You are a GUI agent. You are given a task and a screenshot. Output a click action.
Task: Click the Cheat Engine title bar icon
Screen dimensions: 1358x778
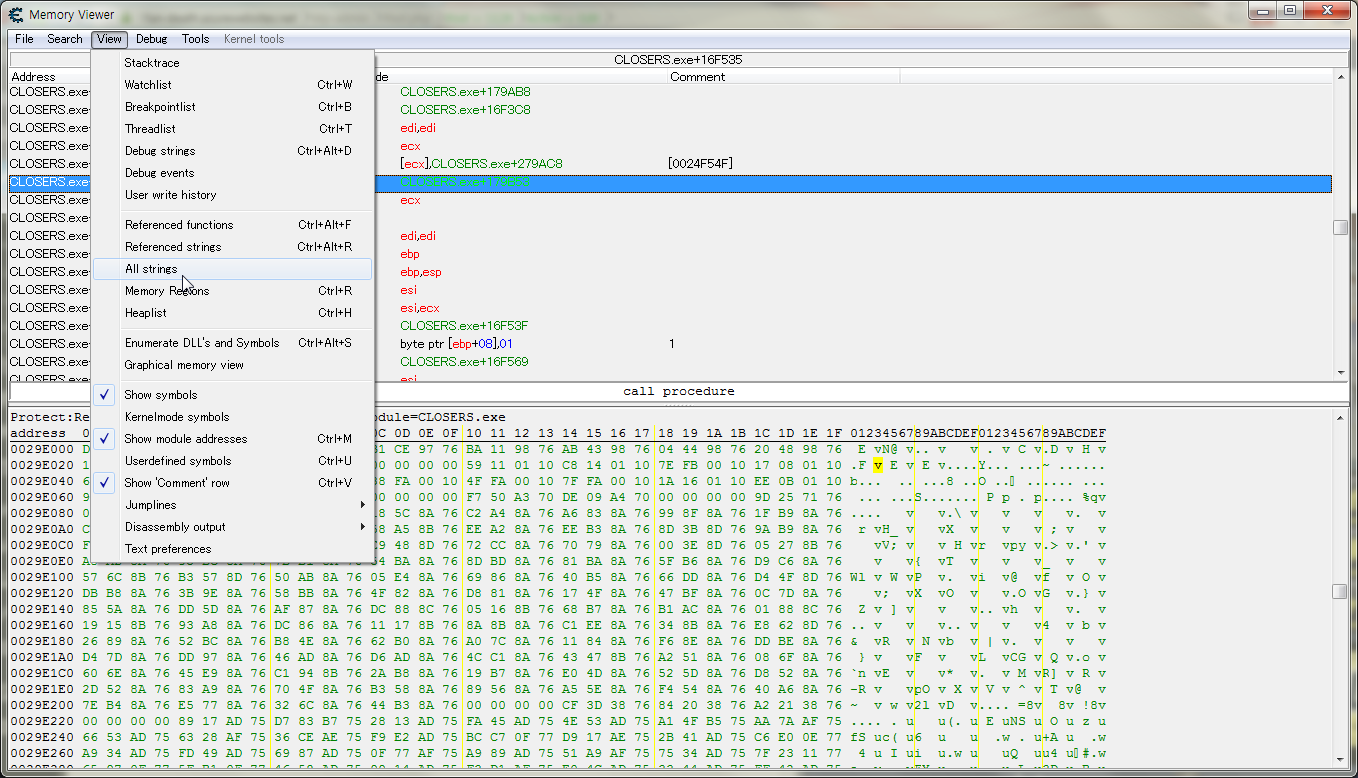click(x=15, y=14)
